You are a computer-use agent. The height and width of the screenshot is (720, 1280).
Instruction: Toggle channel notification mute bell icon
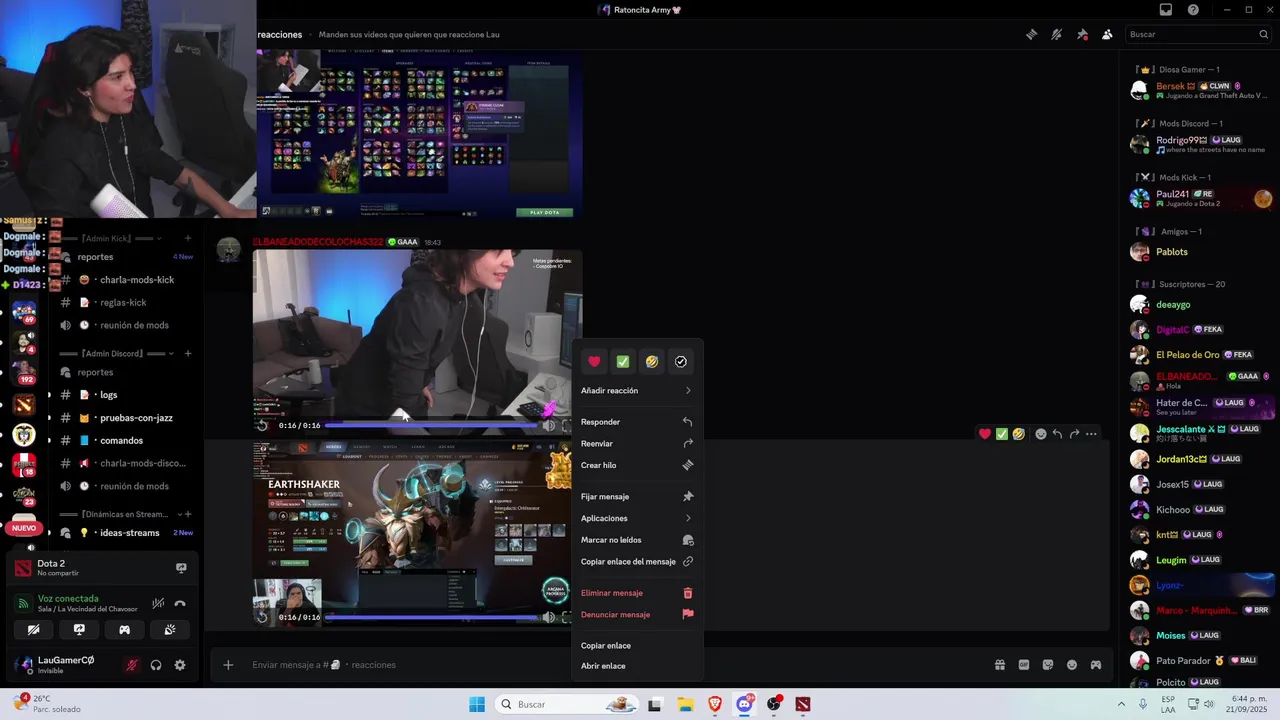point(1056,34)
